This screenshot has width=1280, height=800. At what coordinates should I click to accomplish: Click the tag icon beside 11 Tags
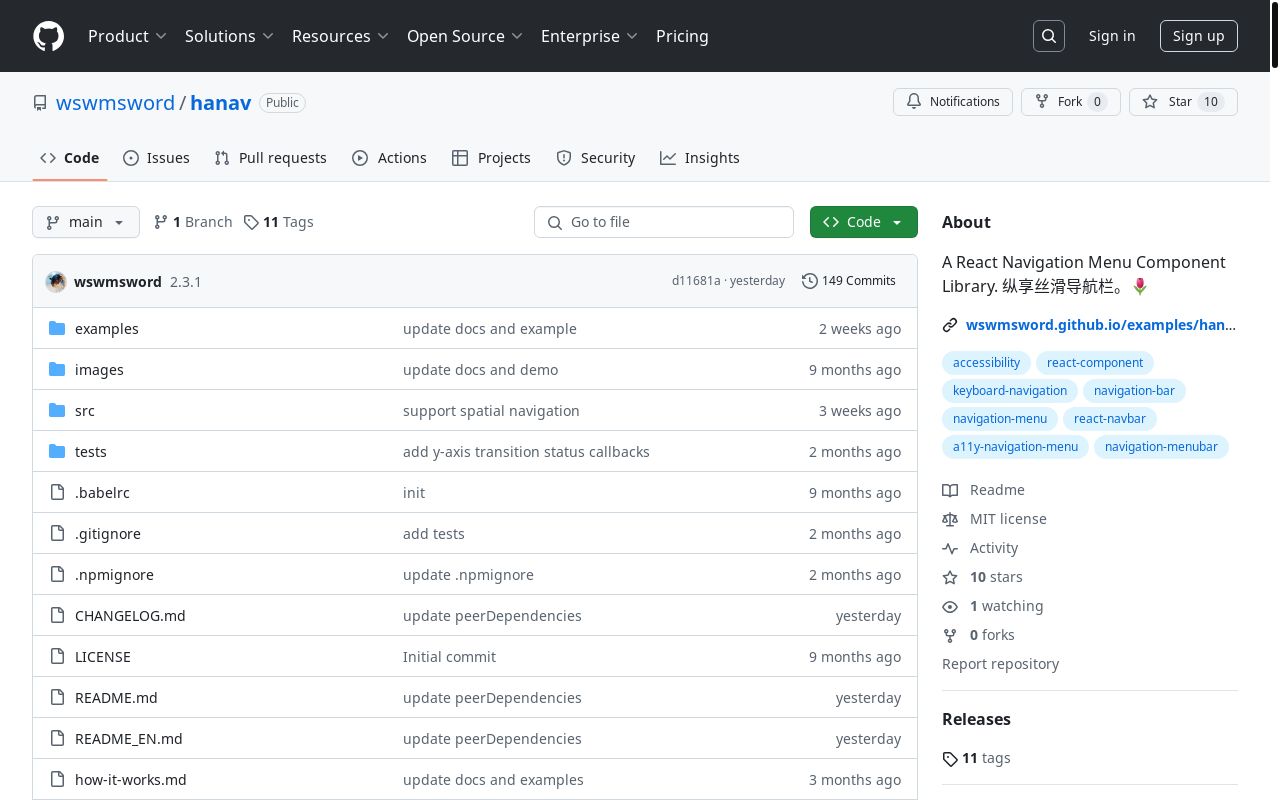pyautogui.click(x=251, y=222)
